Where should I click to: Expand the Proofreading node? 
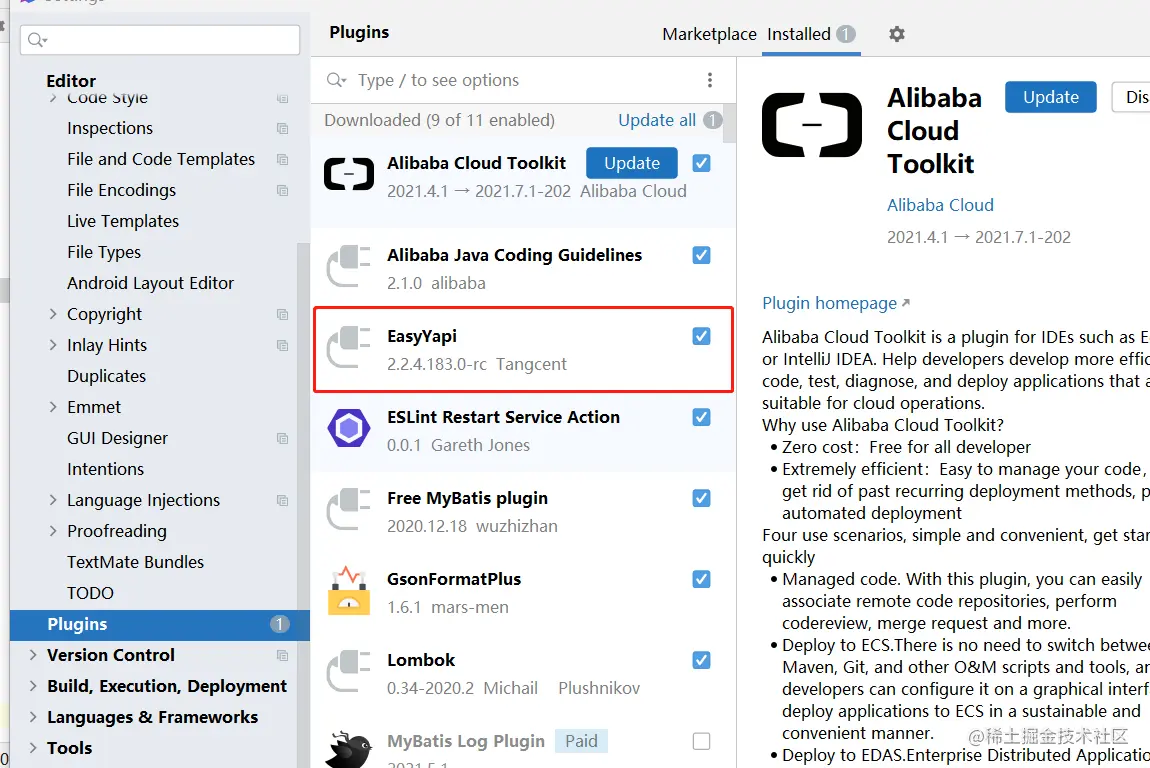click(x=53, y=531)
